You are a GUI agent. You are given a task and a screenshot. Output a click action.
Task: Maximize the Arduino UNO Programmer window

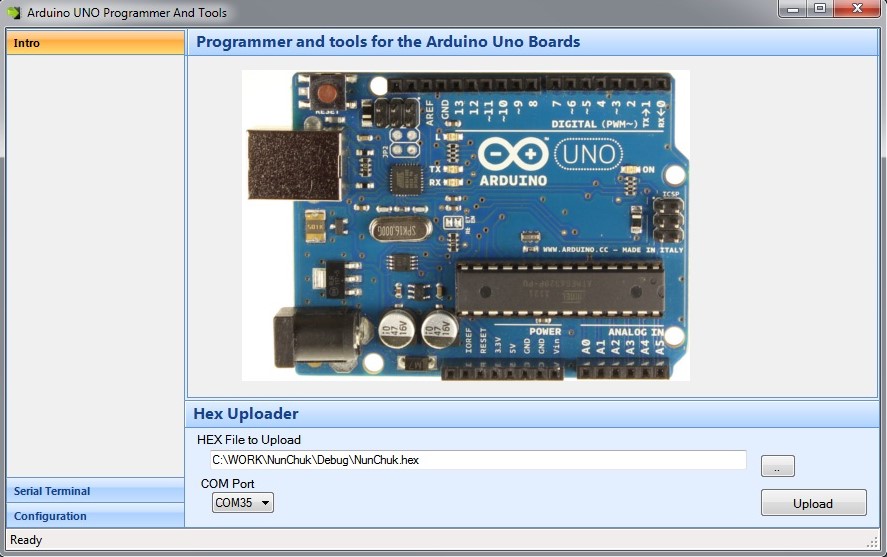[820, 8]
